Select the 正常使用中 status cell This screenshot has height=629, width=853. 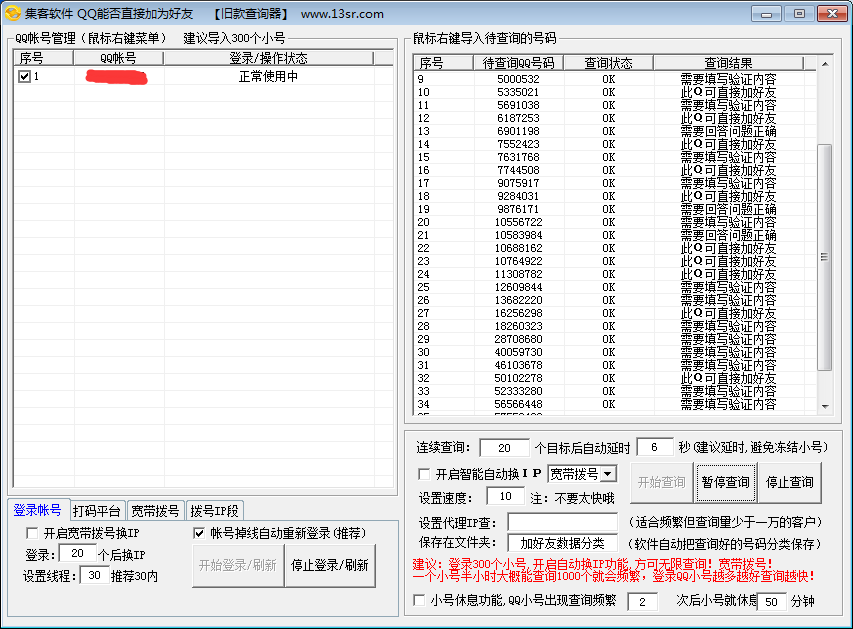tap(269, 76)
